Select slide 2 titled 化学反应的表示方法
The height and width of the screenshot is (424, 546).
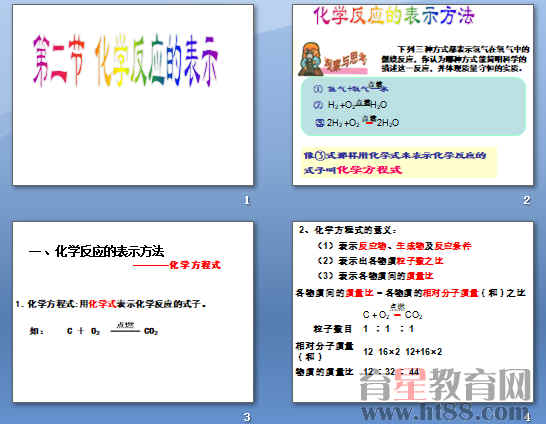point(413,95)
